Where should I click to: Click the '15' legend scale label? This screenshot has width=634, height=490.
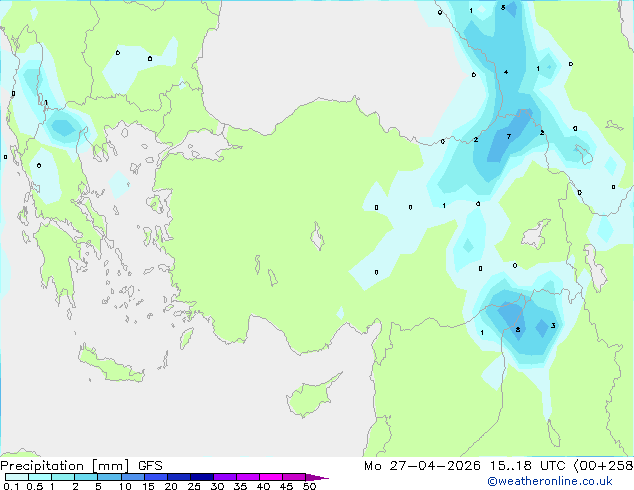click(x=148, y=486)
